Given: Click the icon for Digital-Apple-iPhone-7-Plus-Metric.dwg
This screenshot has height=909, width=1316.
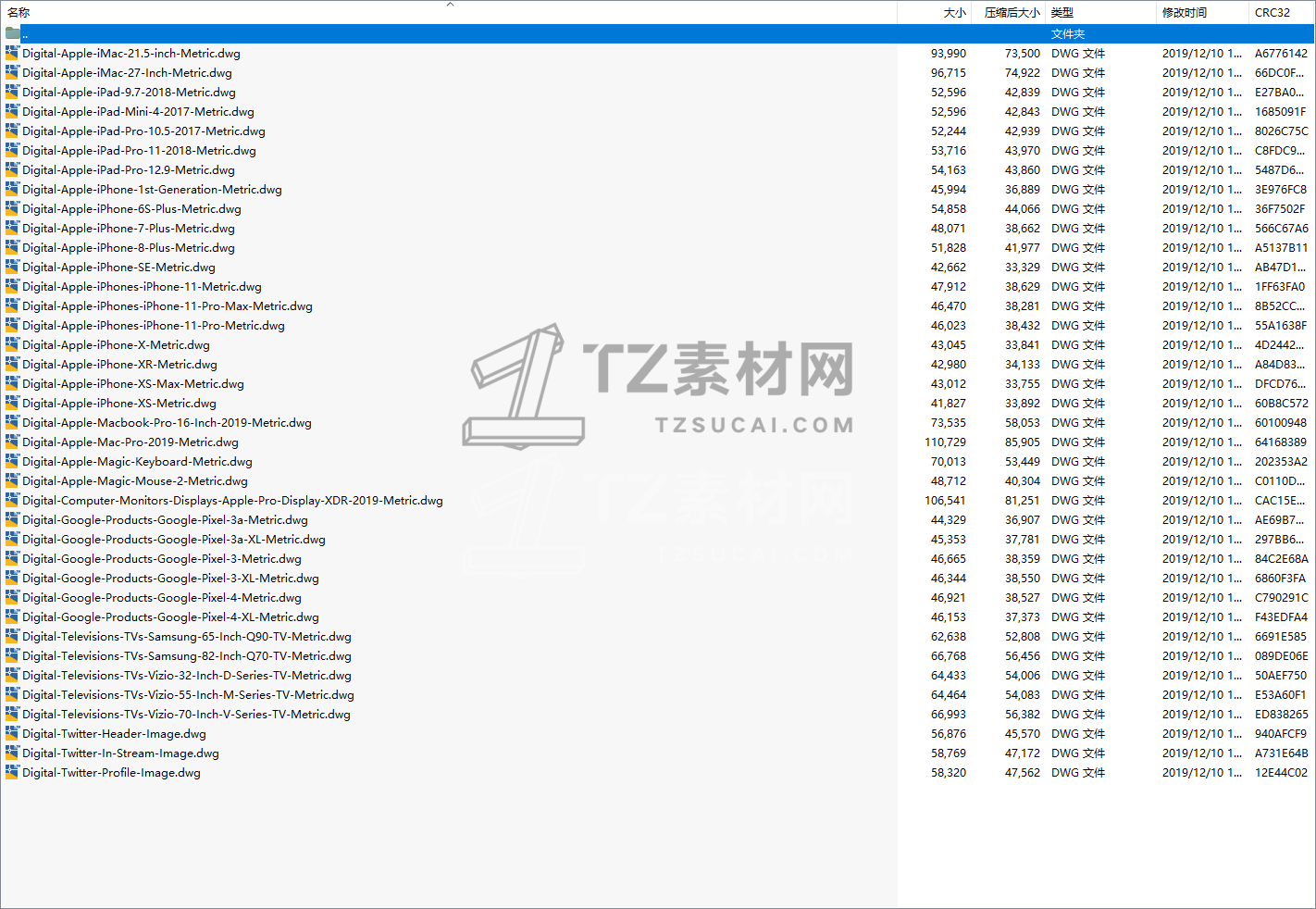Looking at the screenshot, I should [12, 229].
